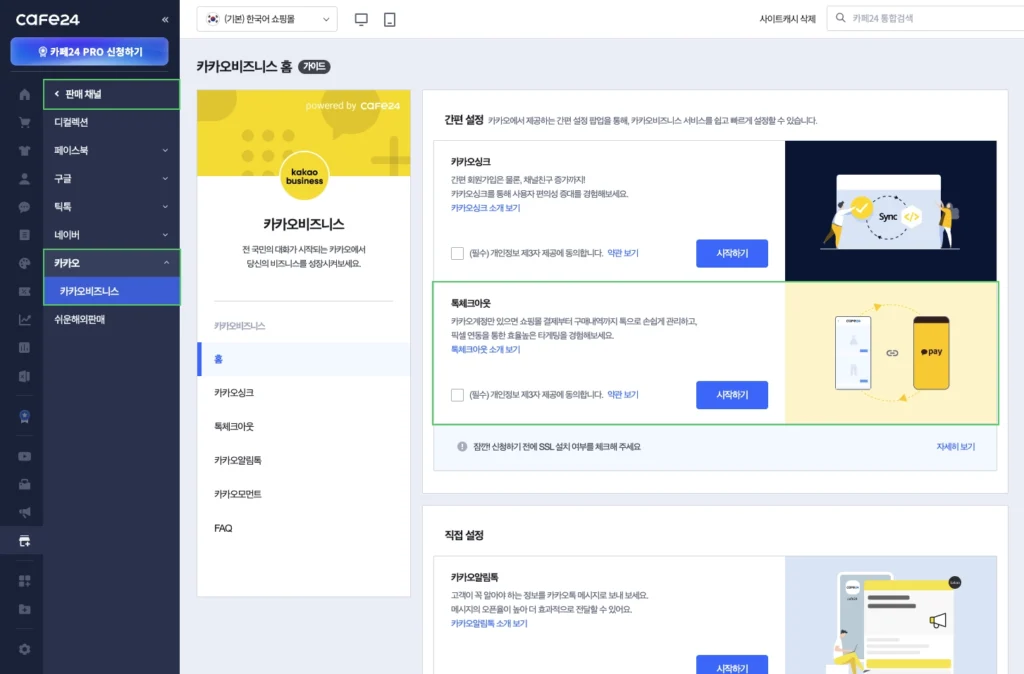Expand the 네이버 sidebar menu

pos(111,234)
